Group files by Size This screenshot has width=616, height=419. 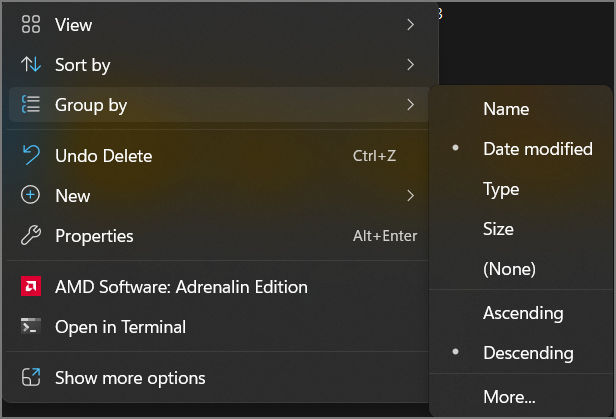click(498, 229)
